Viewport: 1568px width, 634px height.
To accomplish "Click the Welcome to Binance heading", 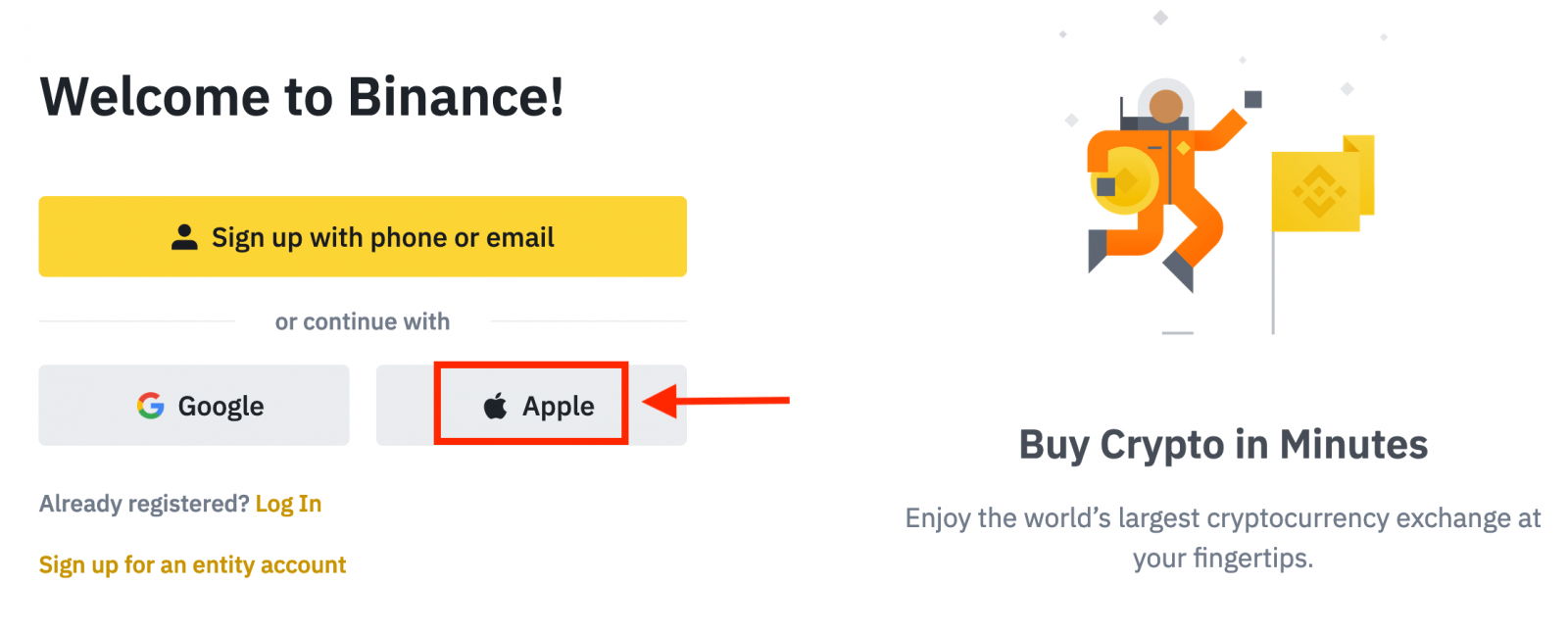I will click(302, 96).
